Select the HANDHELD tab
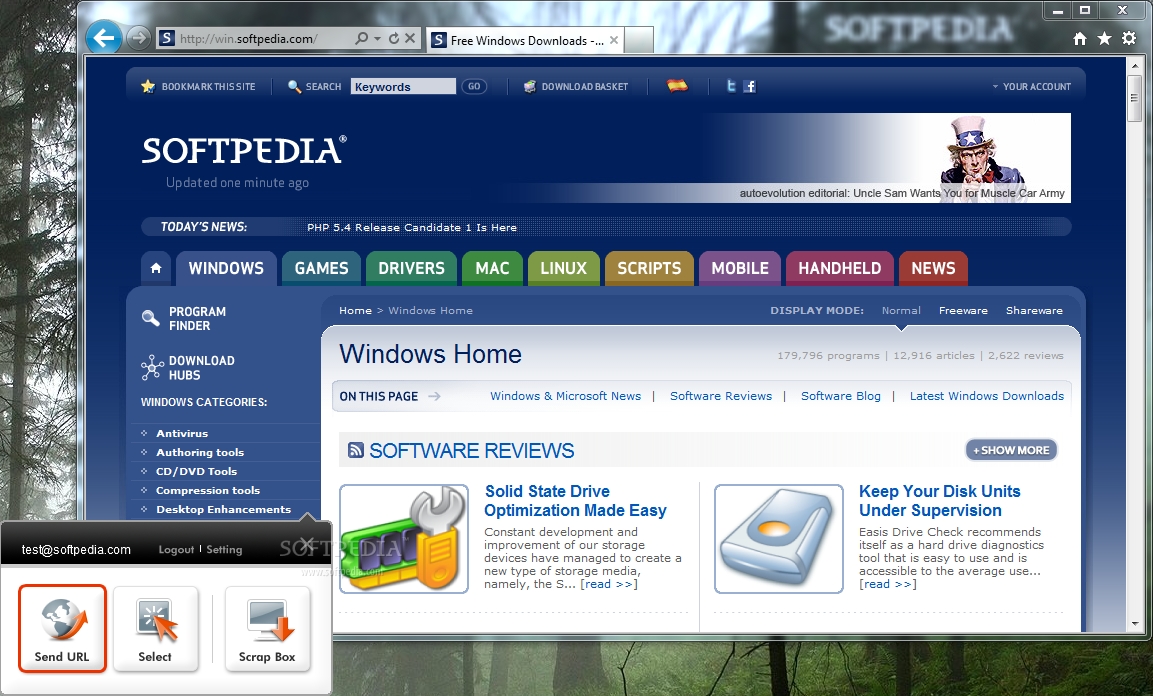 [840, 268]
